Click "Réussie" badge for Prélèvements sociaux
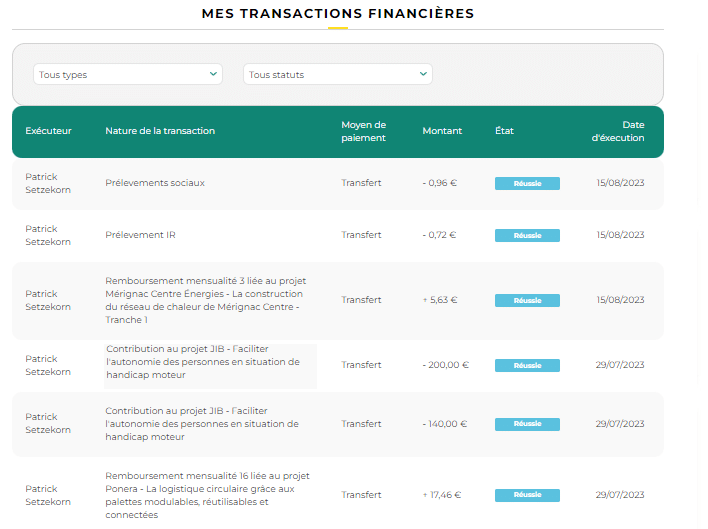 (x=527, y=183)
